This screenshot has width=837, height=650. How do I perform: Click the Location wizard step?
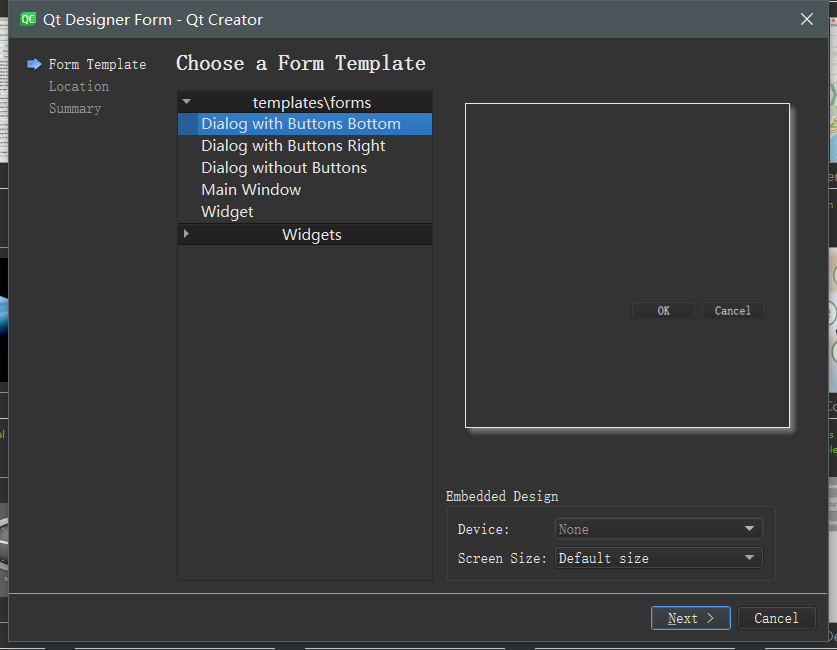[x=78, y=86]
